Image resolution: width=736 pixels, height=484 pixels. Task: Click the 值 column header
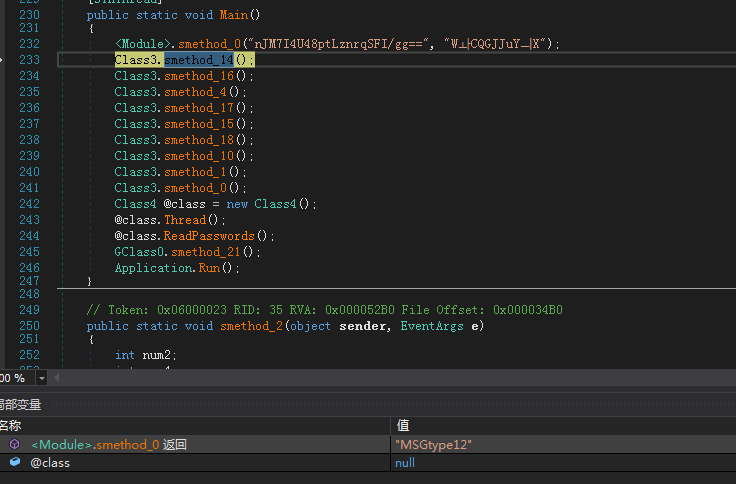(403, 426)
